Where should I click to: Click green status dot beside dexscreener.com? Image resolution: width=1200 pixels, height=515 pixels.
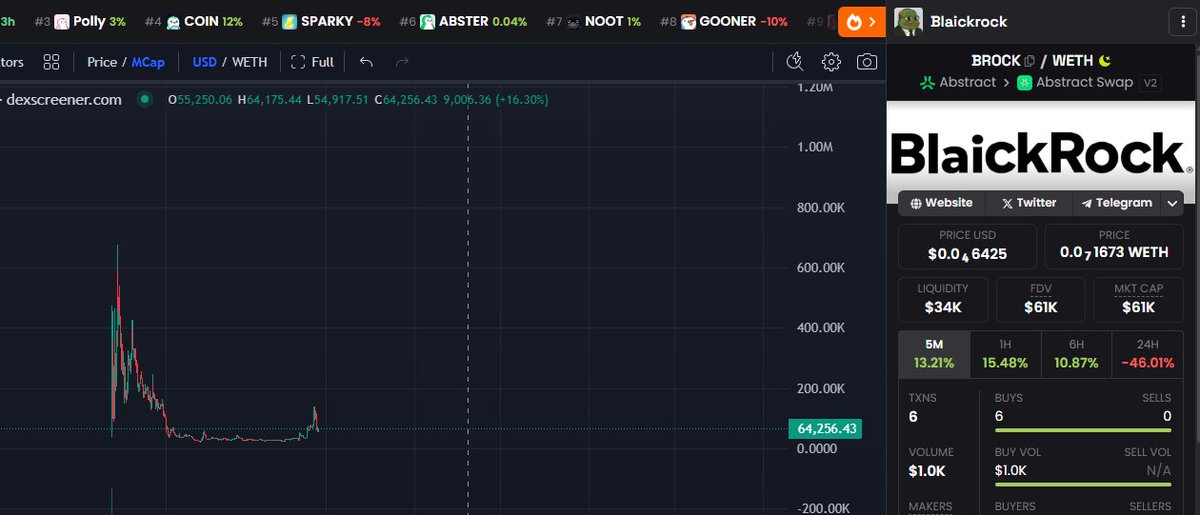(x=145, y=99)
